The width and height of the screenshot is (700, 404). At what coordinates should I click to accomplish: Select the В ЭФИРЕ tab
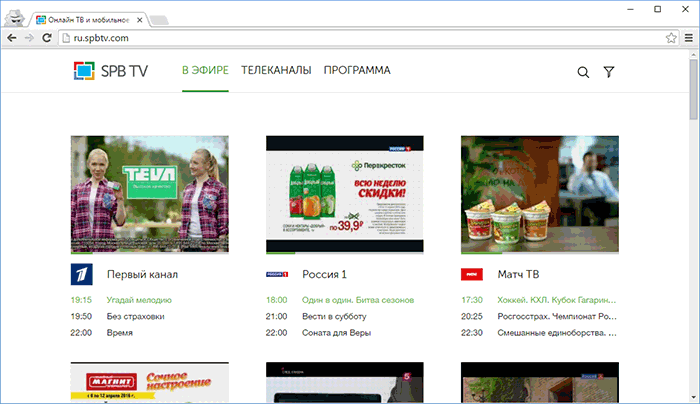[x=206, y=70]
